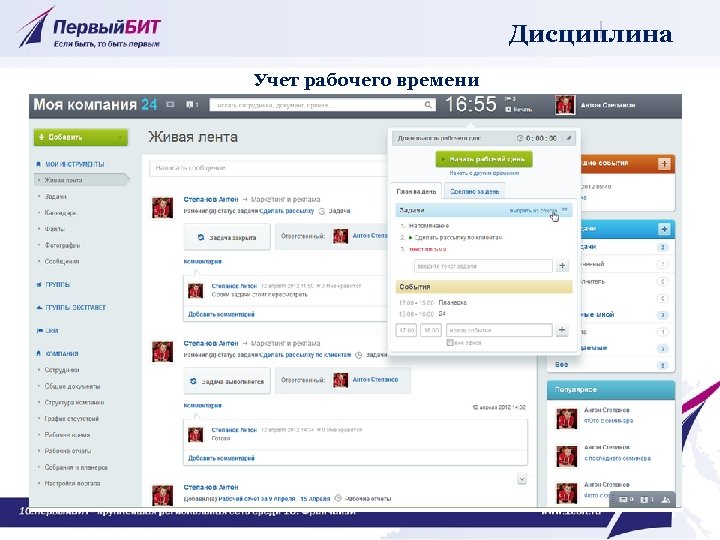Open Задачи in the sidebar menu

tap(55, 197)
